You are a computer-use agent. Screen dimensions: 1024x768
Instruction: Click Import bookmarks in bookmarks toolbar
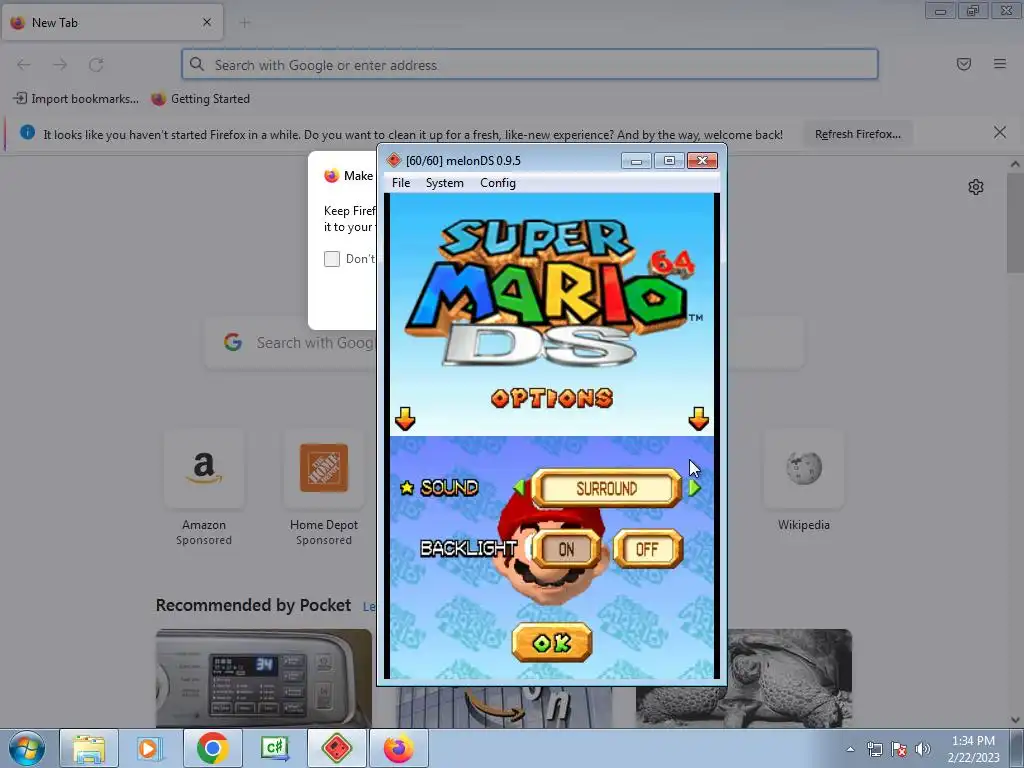tap(76, 99)
